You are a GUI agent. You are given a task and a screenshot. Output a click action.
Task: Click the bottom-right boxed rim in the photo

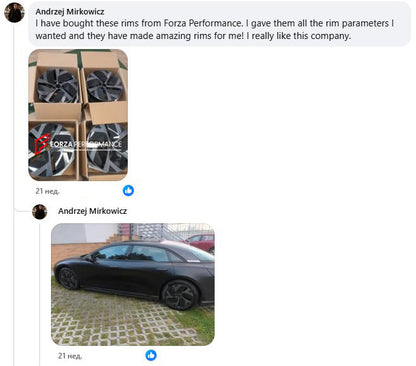point(107,148)
